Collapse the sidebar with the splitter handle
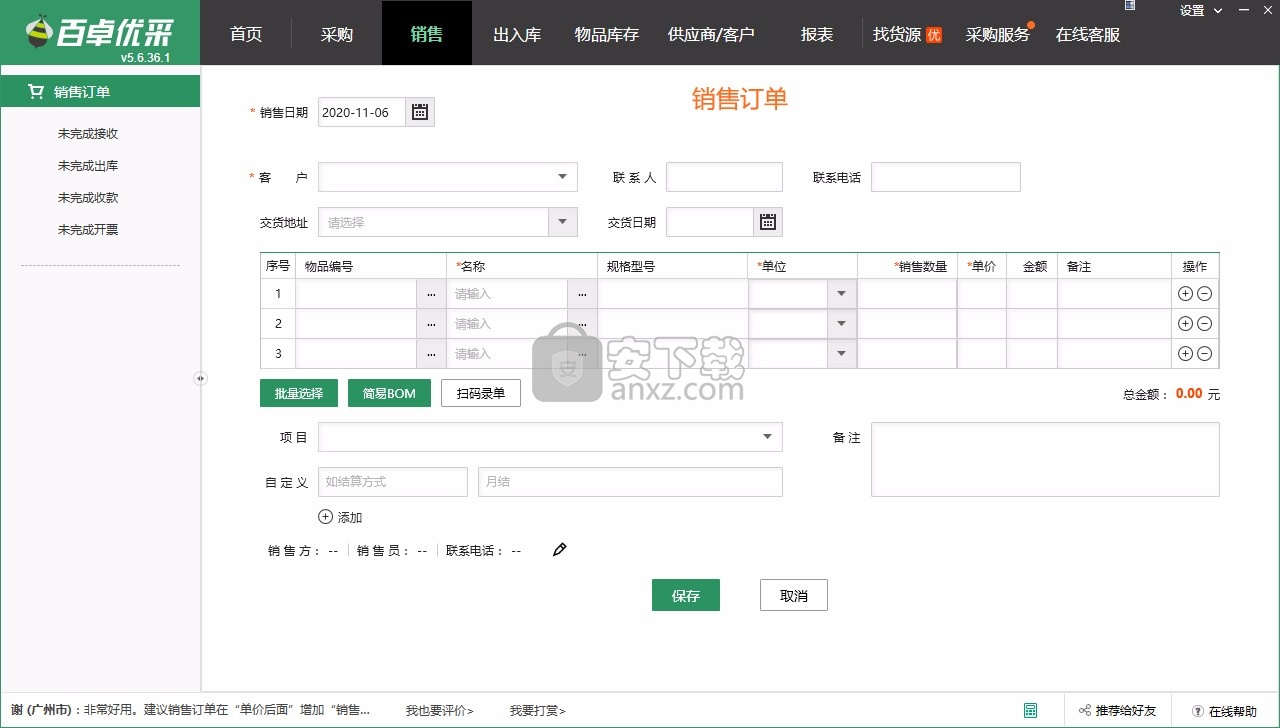This screenshot has height=728, width=1280. [x=200, y=378]
